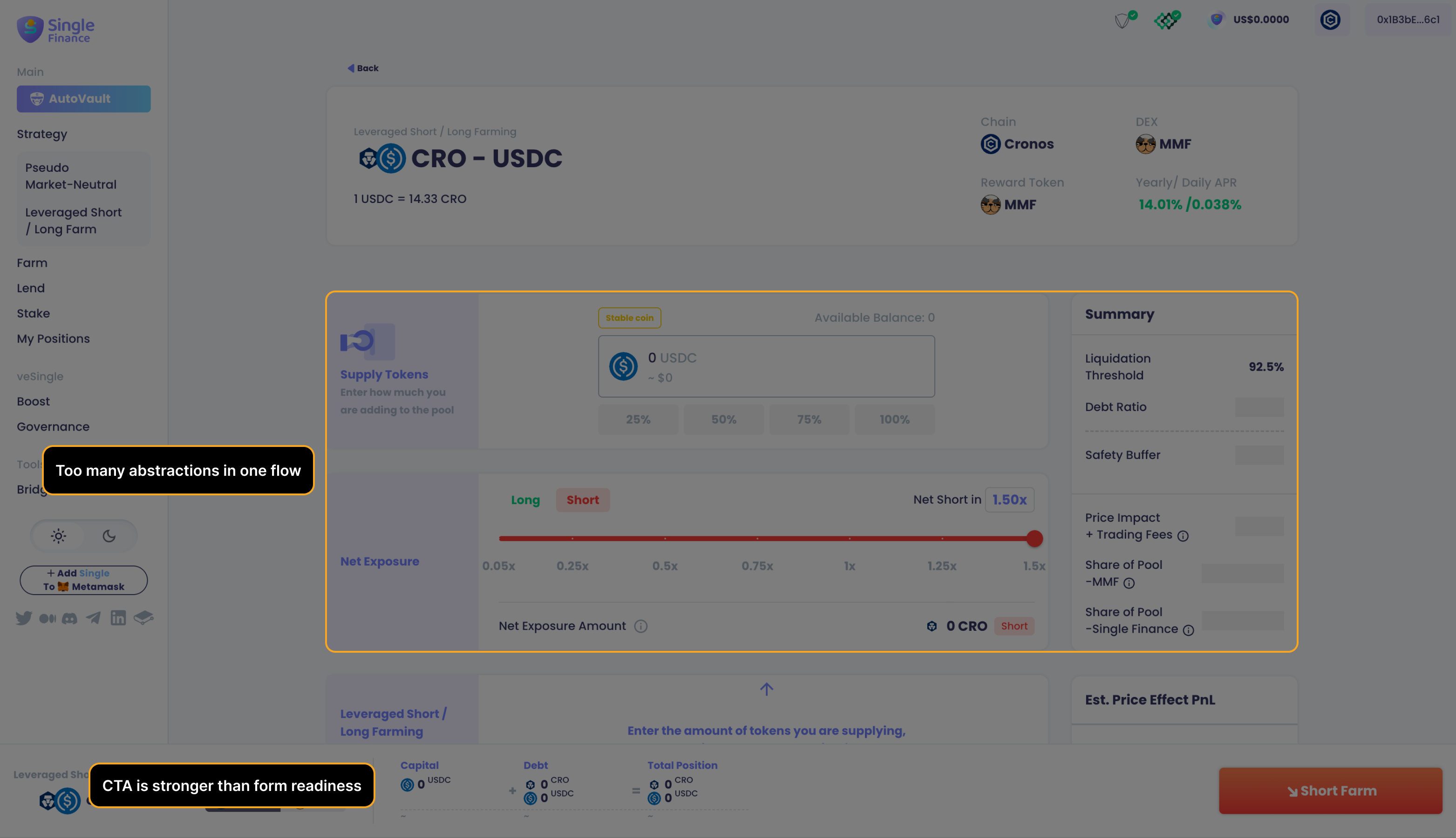This screenshot has width=1456, height=838.
Task: Open the shield audit status icon
Action: click(1126, 20)
